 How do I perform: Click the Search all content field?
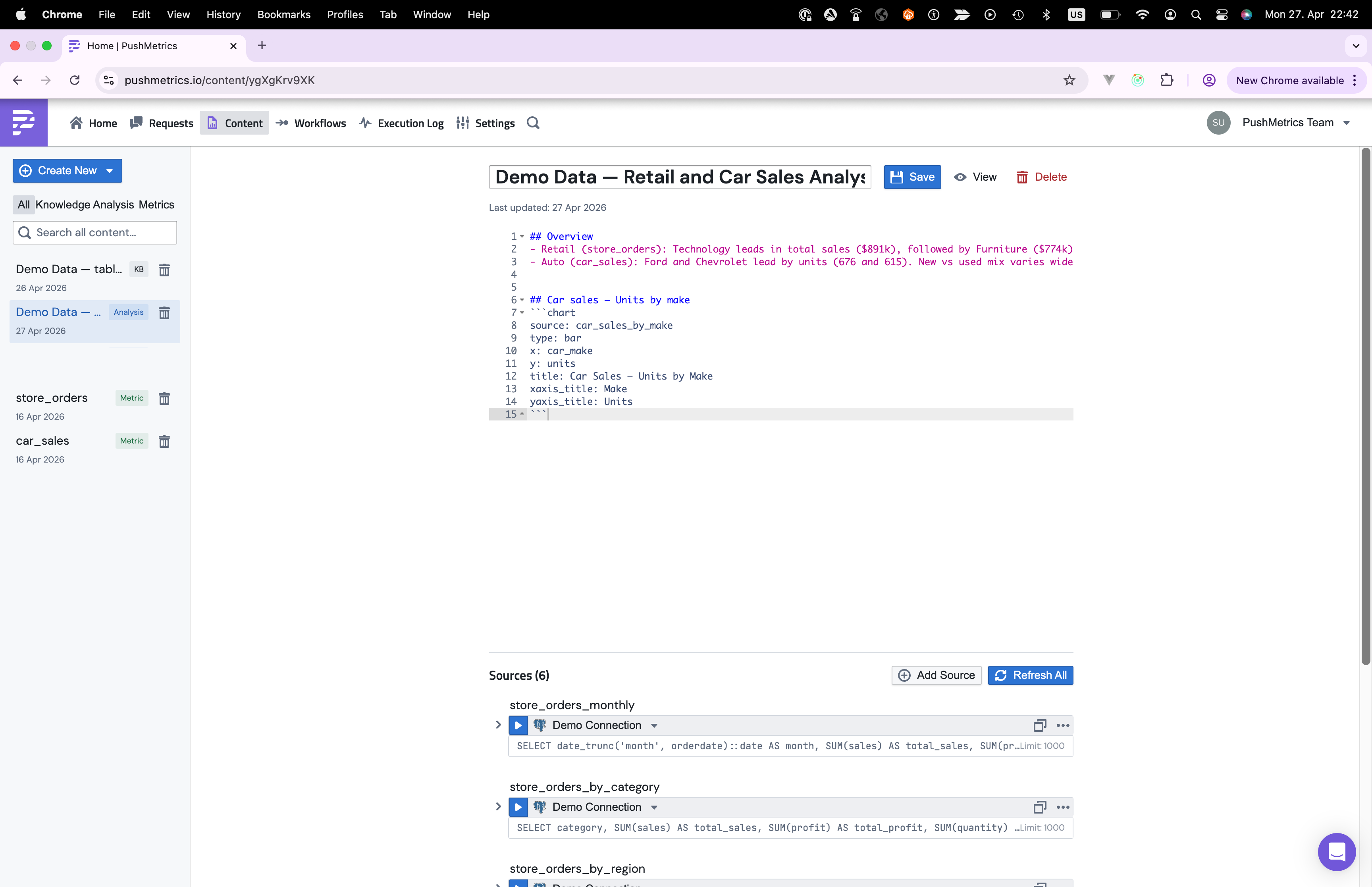(94, 232)
